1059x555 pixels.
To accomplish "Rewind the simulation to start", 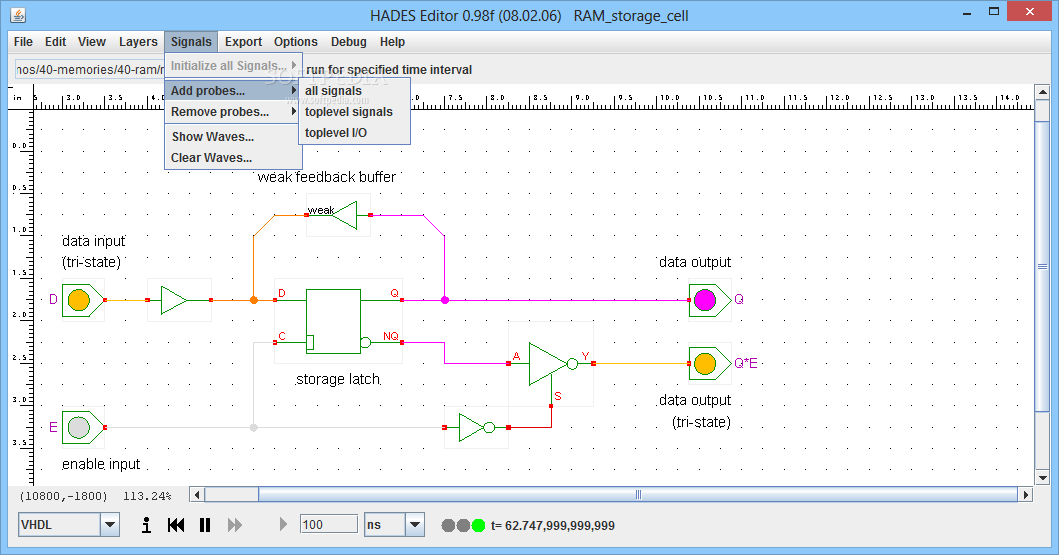I will point(176,525).
